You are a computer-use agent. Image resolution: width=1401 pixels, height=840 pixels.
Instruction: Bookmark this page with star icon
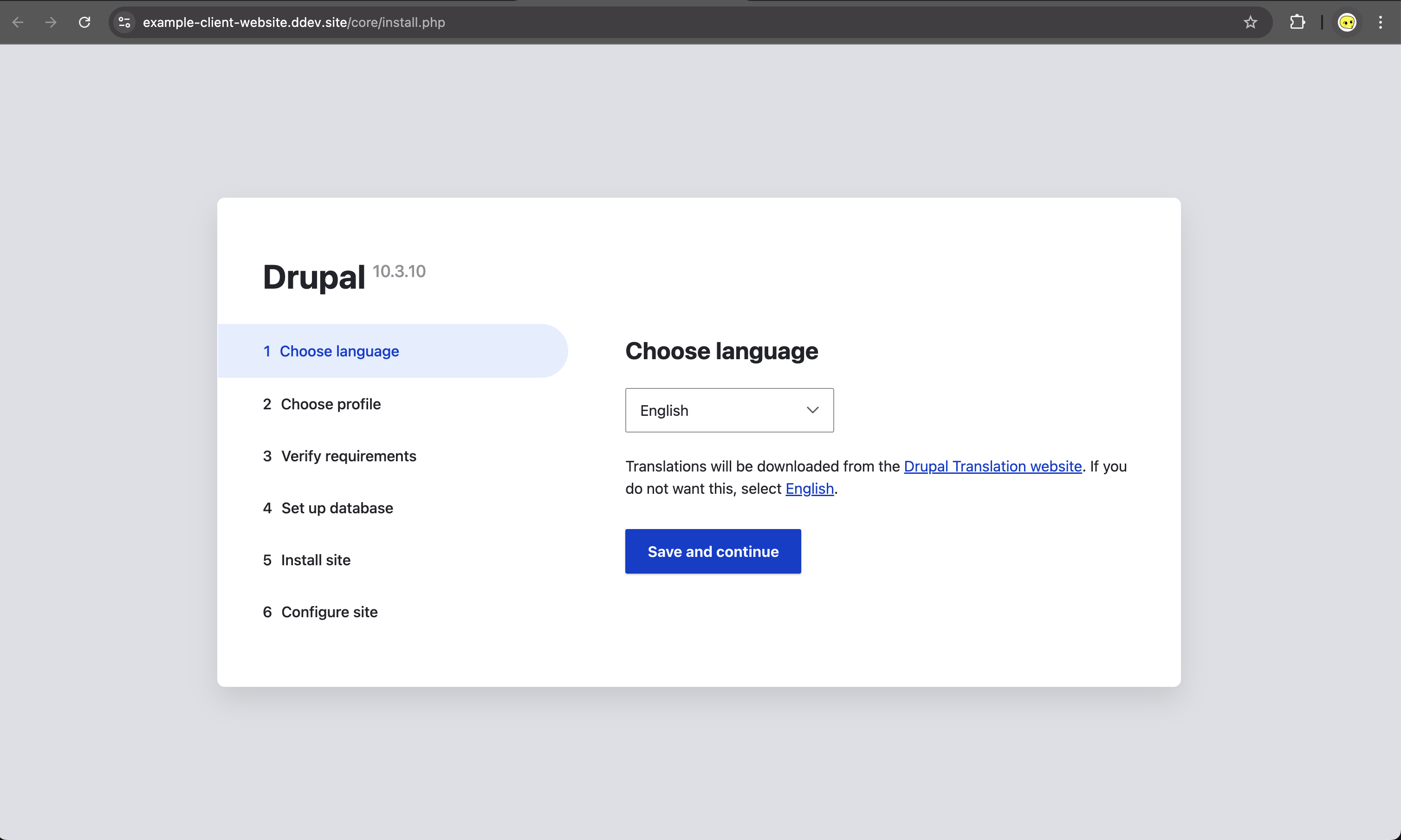(1250, 22)
